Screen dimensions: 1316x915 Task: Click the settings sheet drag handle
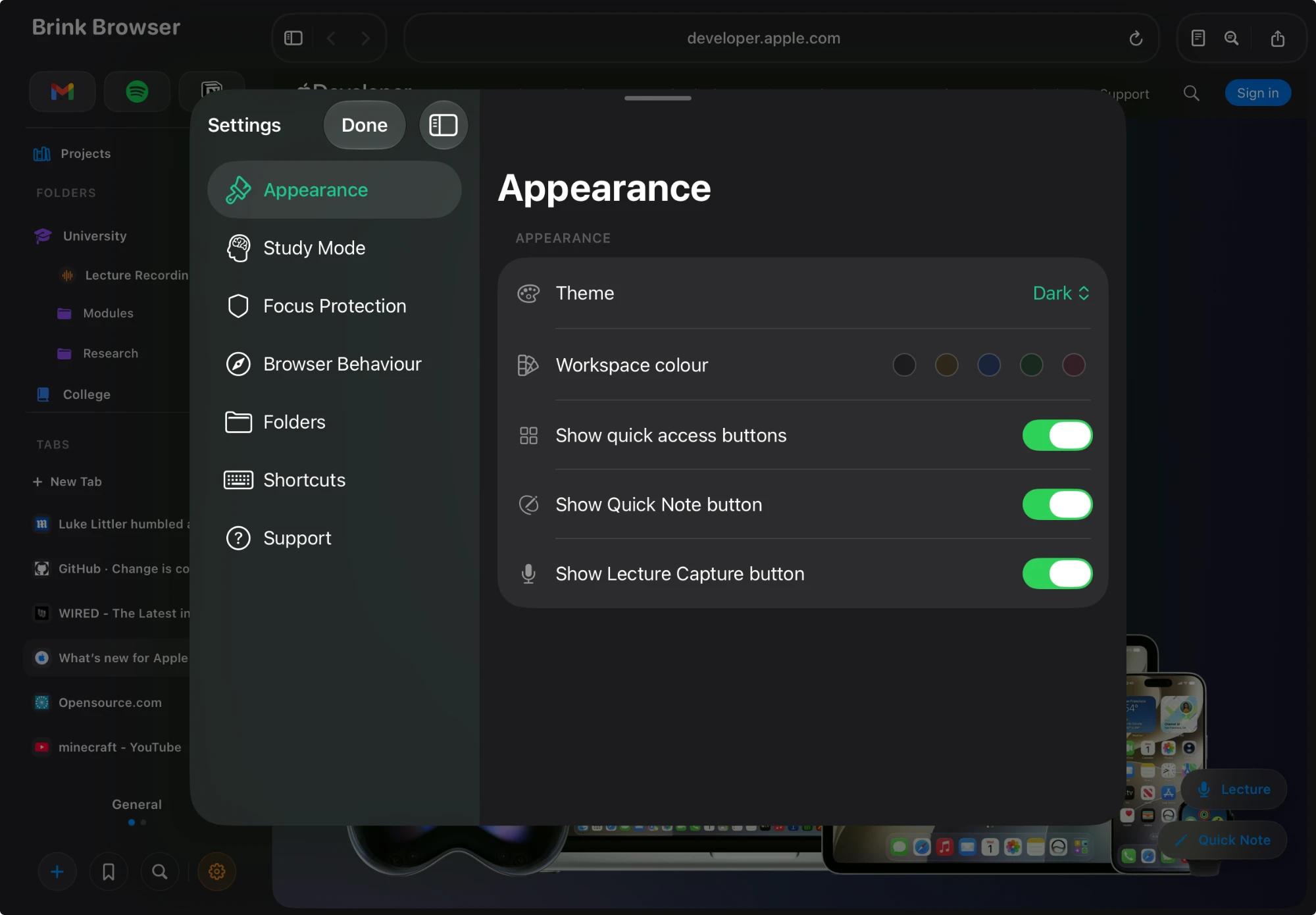click(658, 98)
